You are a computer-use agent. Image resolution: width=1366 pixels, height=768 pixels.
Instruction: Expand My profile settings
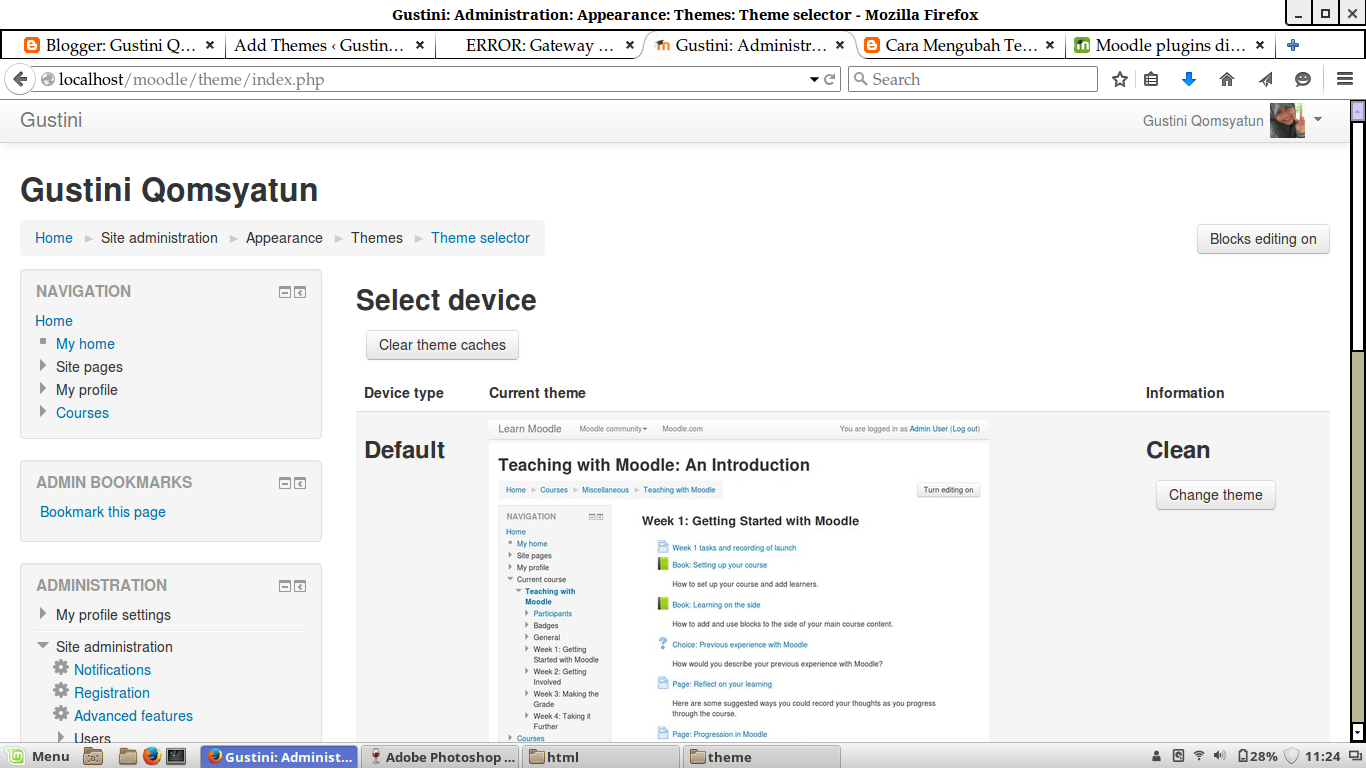click(x=43, y=614)
